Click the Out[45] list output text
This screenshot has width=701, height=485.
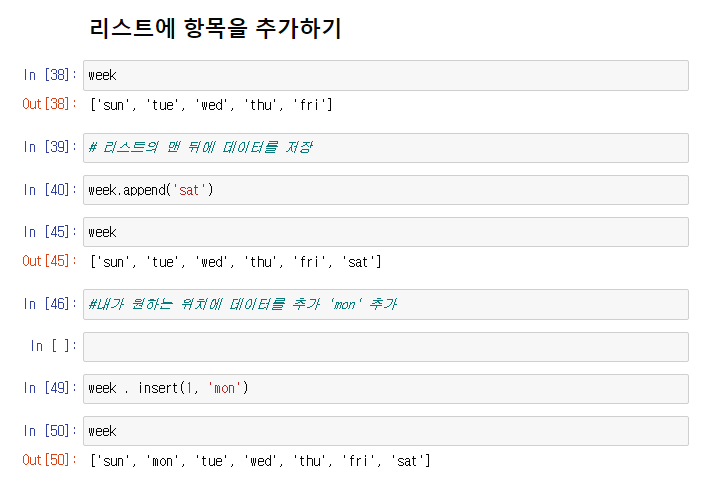[x=236, y=262]
